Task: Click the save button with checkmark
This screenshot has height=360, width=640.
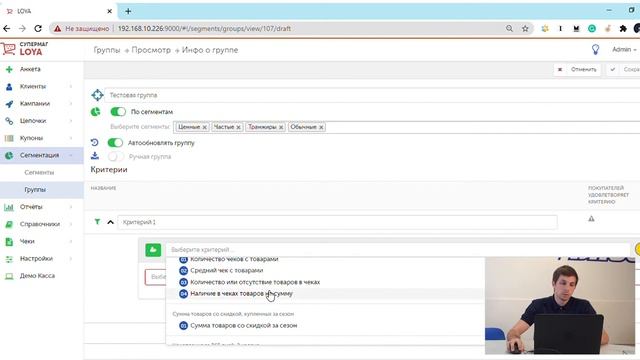Action: pyautogui.click(x=624, y=69)
